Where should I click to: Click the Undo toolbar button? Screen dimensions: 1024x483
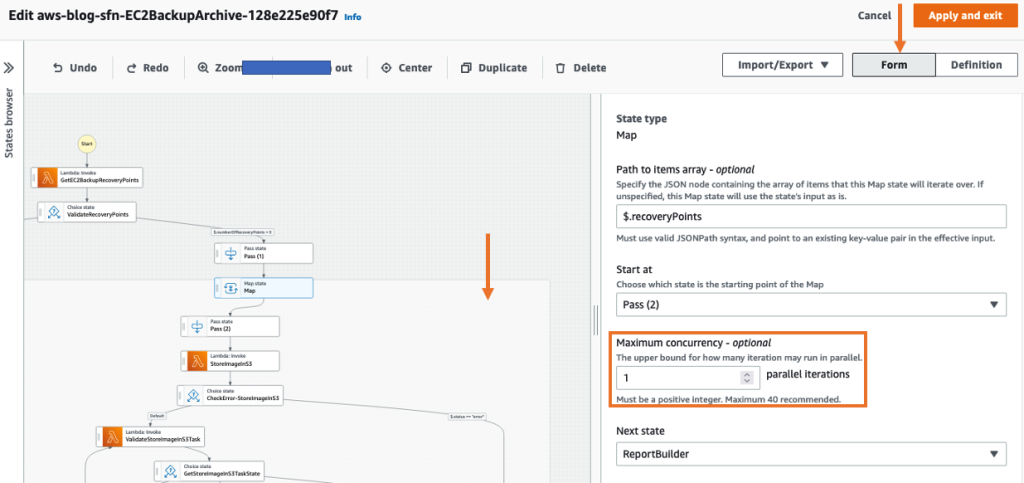pyautogui.click(x=74, y=67)
